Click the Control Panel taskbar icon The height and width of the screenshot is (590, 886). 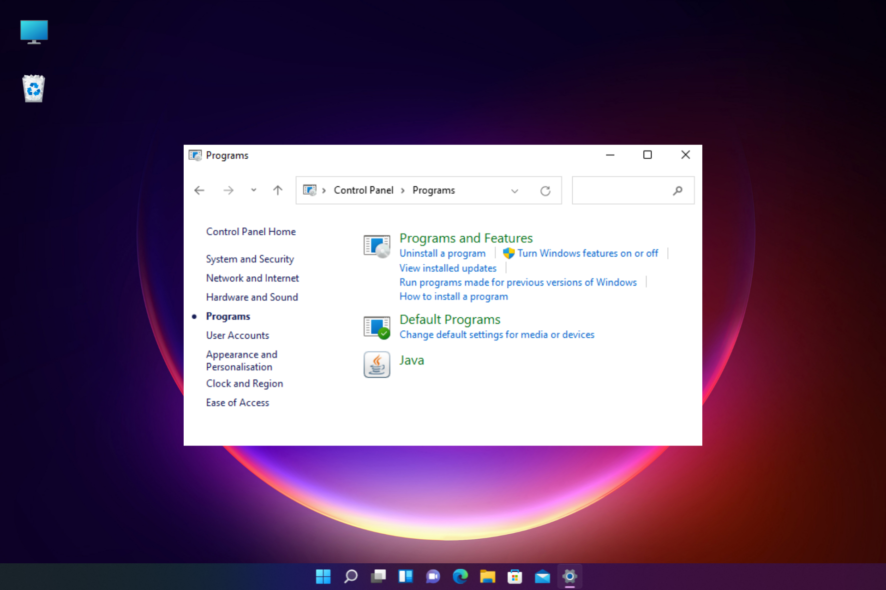[570, 576]
